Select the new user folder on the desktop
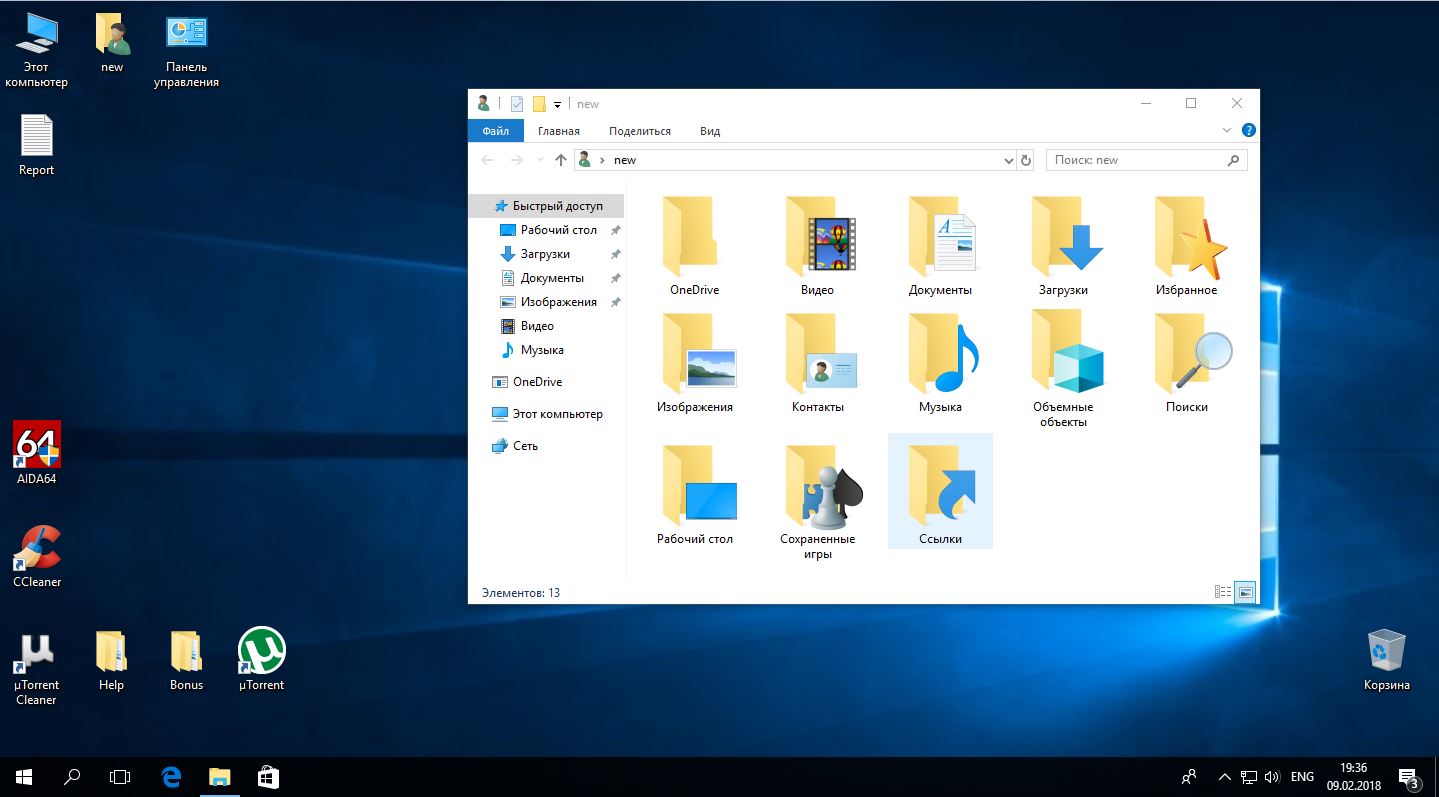The width and height of the screenshot is (1439, 797). (x=112, y=44)
